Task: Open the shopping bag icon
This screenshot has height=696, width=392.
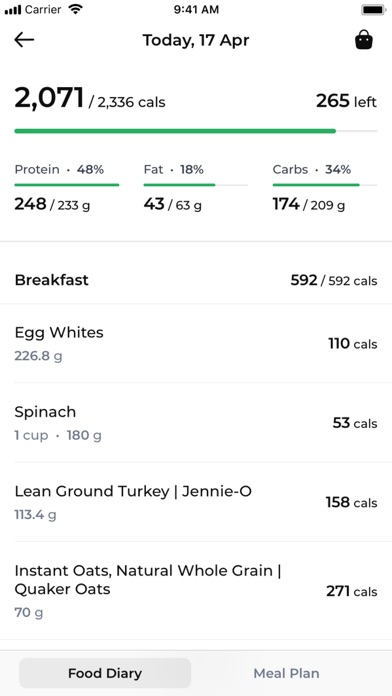Action: (364, 40)
